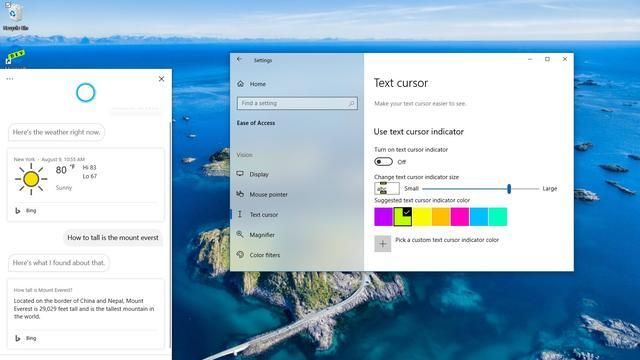The width and height of the screenshot is (640, 360).
Task: Open the Display settings page
Action: coord(253,174)
